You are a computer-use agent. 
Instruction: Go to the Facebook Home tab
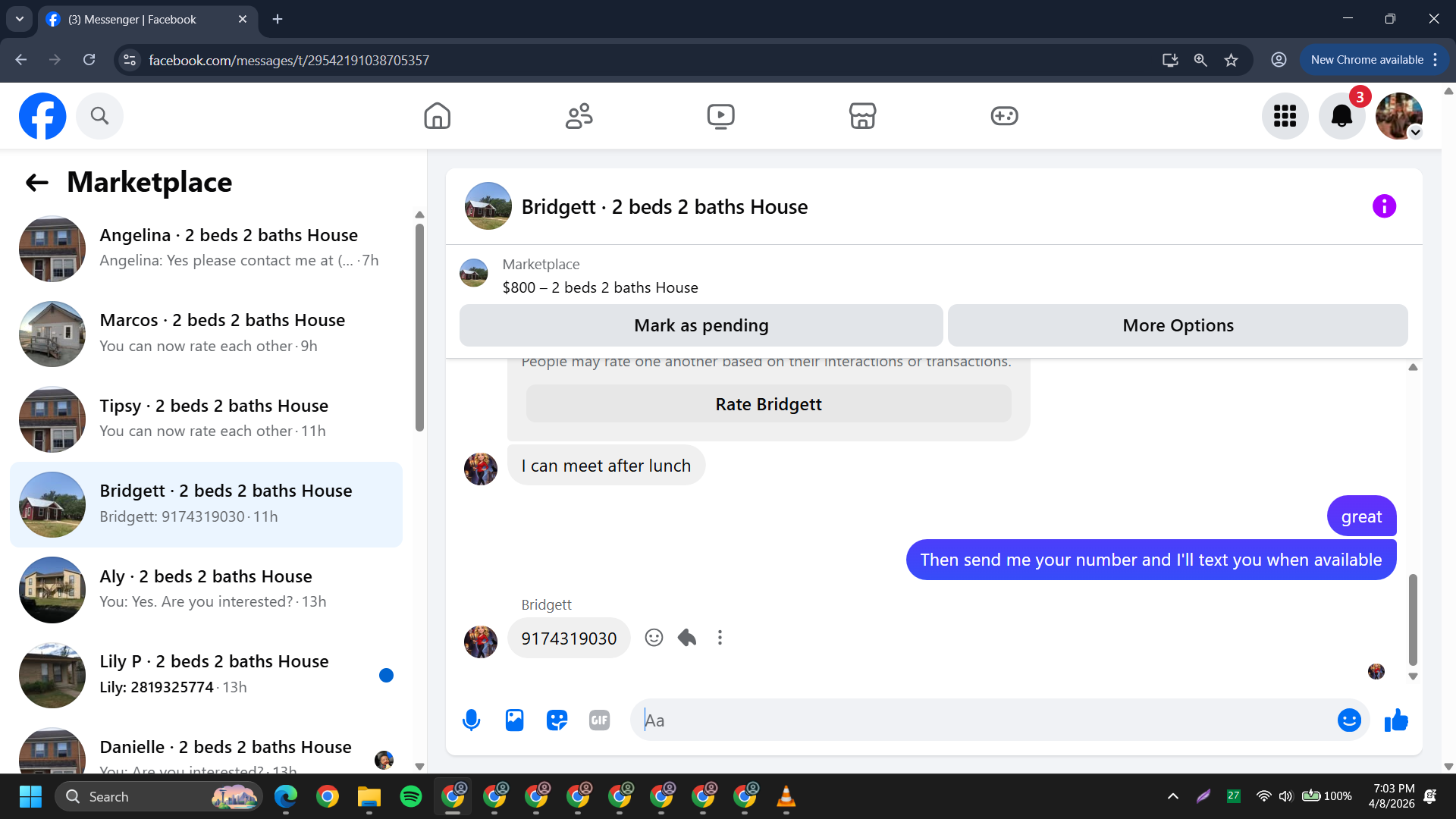437,116
